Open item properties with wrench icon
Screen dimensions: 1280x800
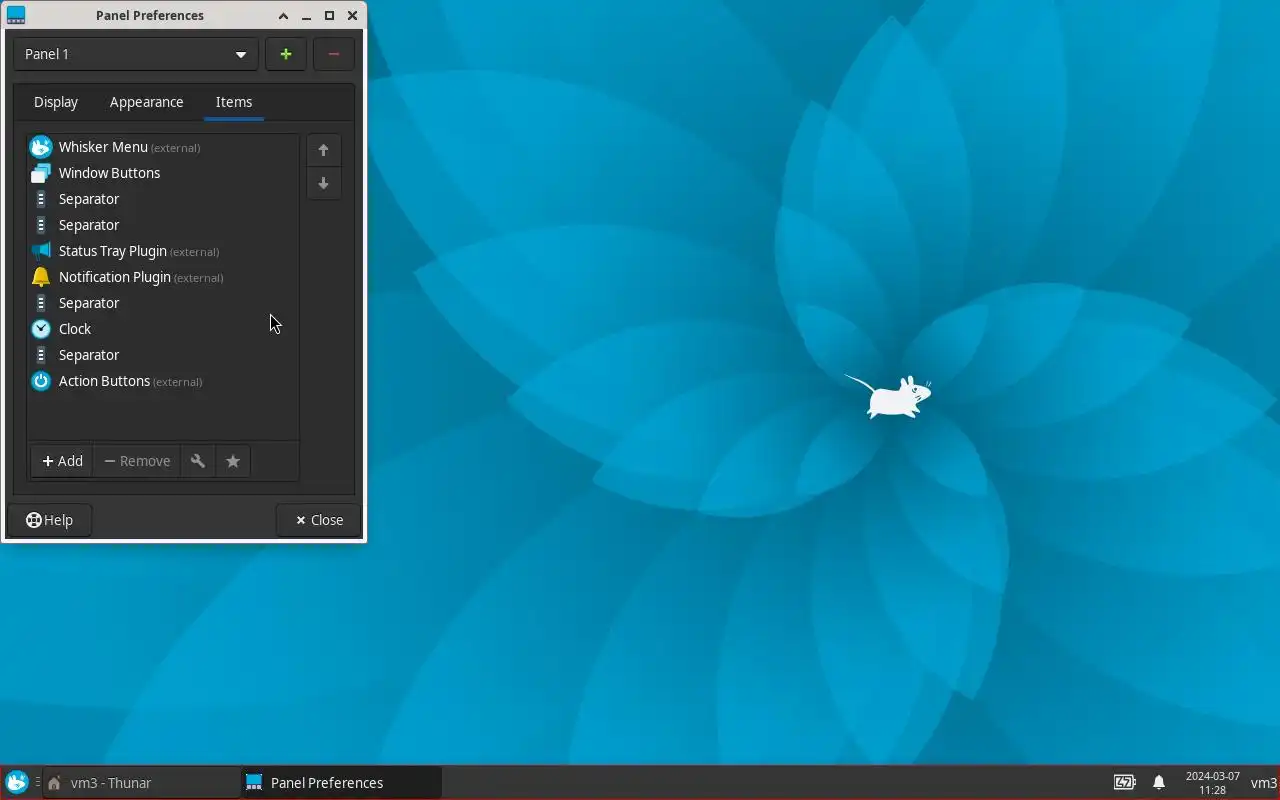(198, 461)
